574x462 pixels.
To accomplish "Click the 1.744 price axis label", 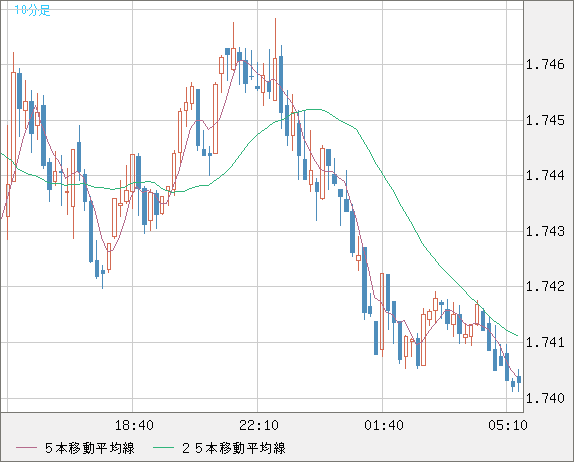I will (545, 175).
